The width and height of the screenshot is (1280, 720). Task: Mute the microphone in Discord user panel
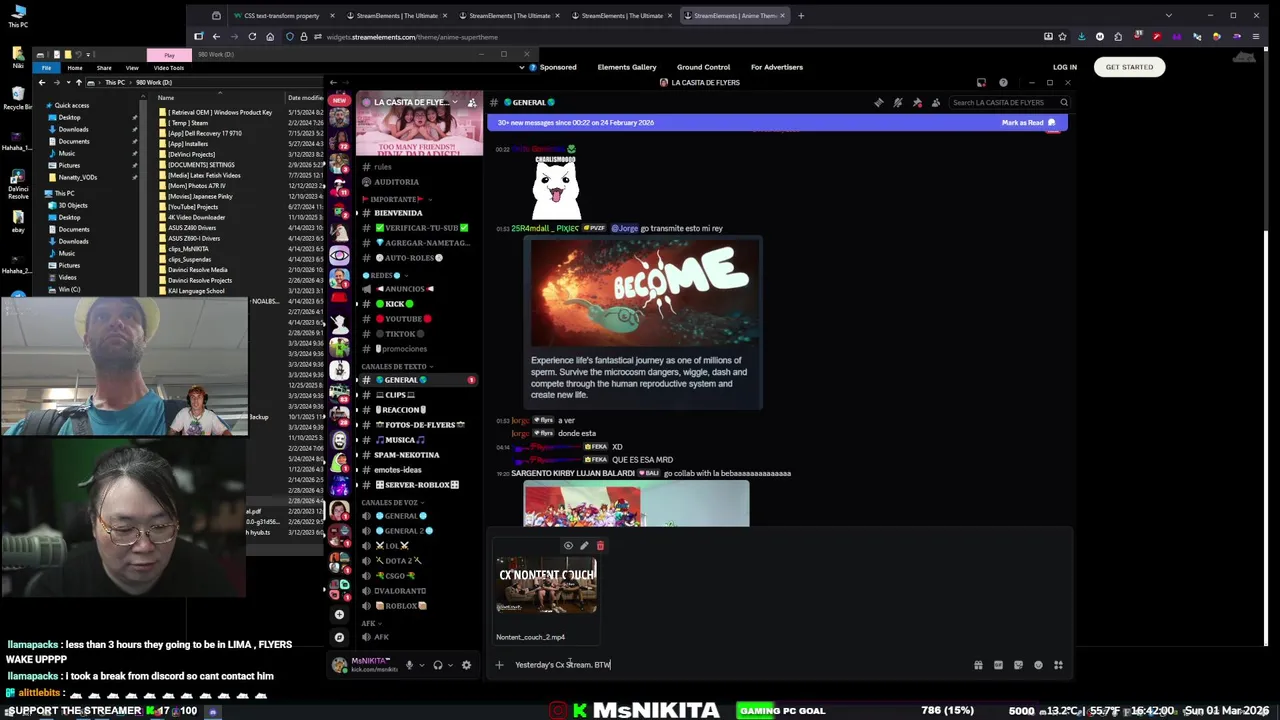409,665
